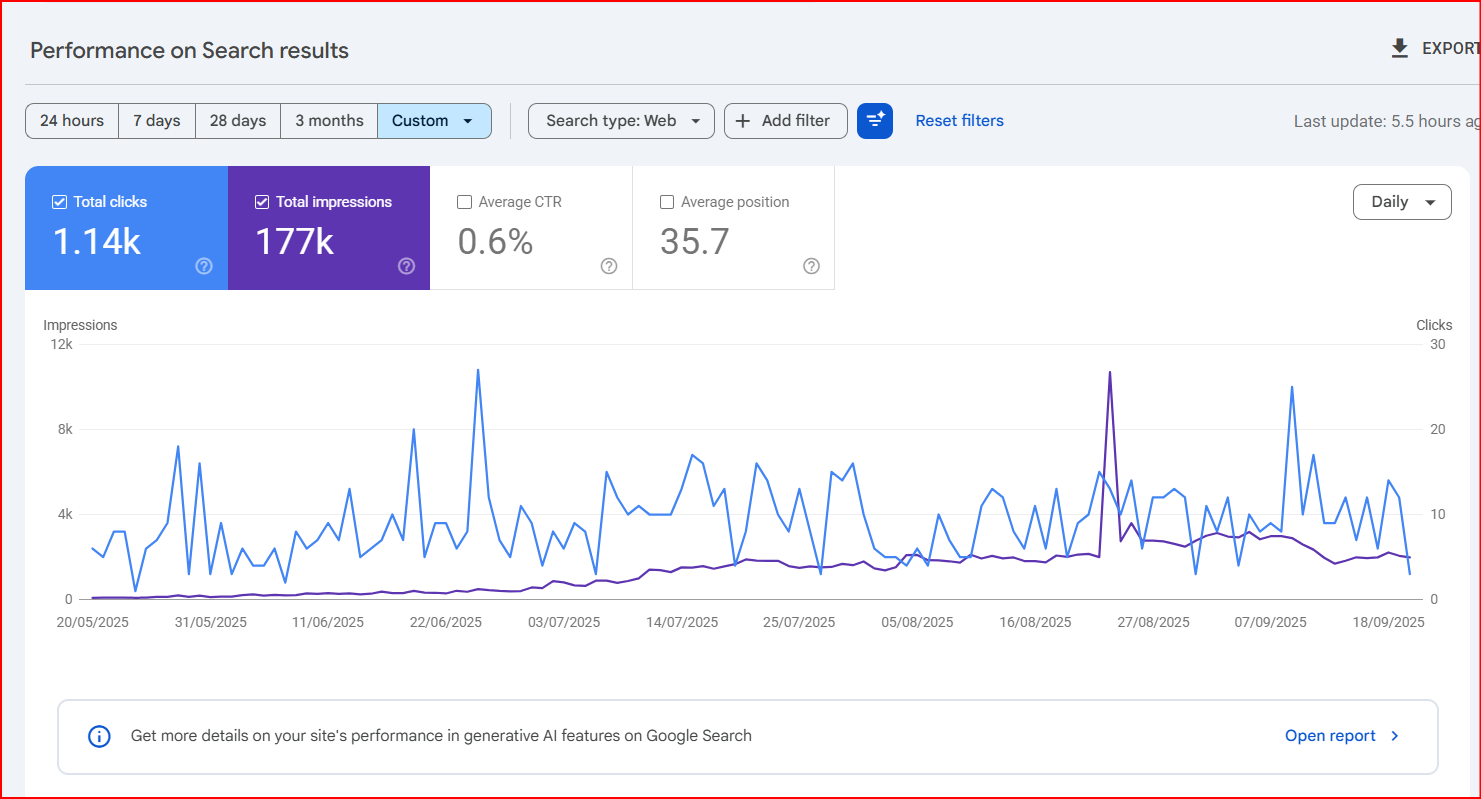Click the 30 clicks axis label

click(1437, 344)
